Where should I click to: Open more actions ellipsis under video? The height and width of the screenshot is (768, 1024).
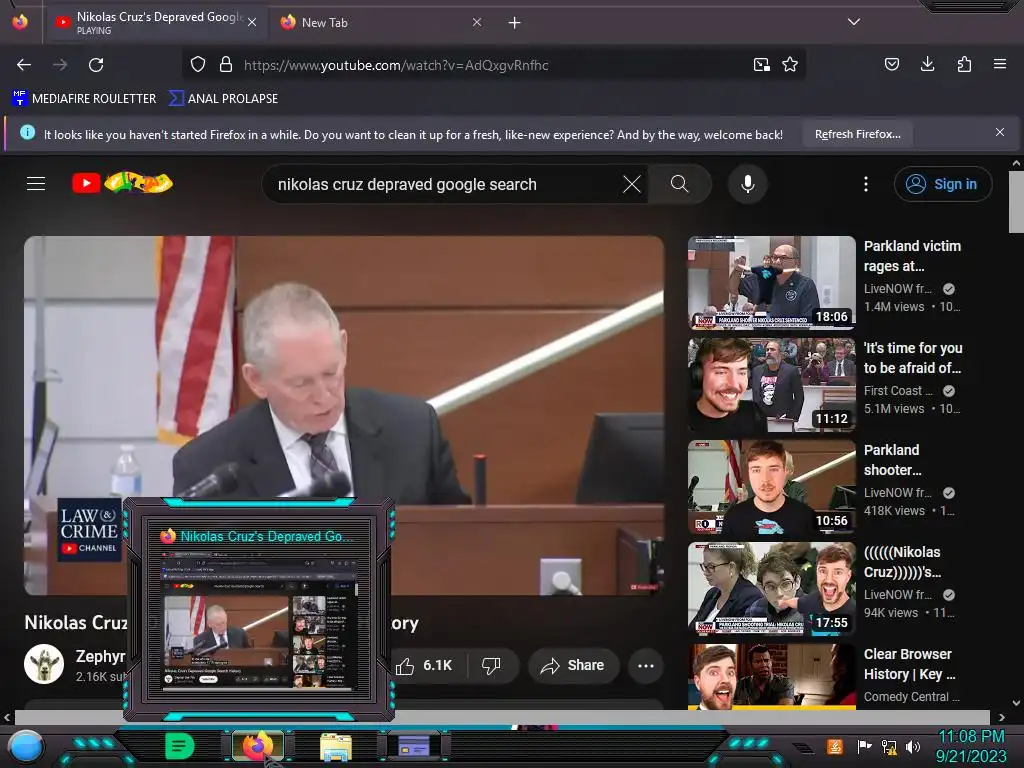pos(646,665)
